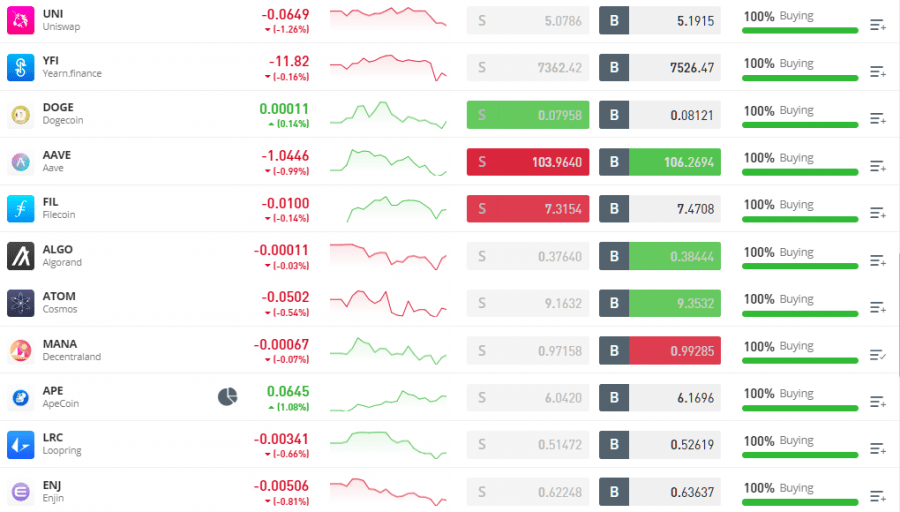Click the APE buying sentiment bar
This screenshot has width=900, height=512.
point(800,408)
